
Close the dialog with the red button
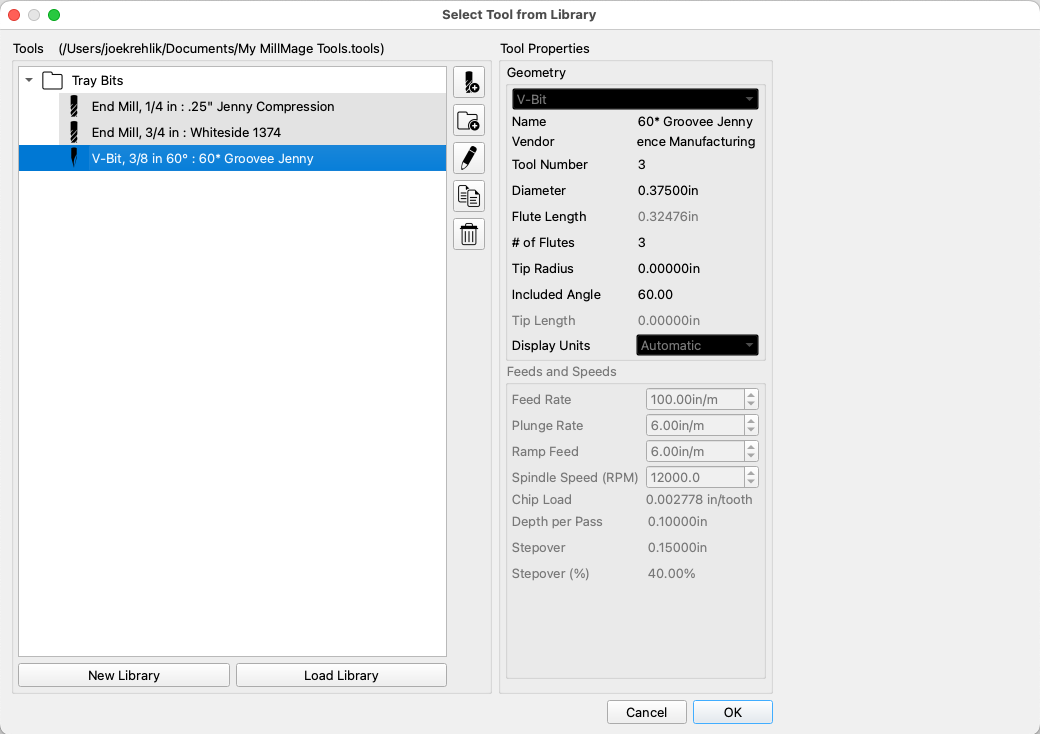pos(14,15)
